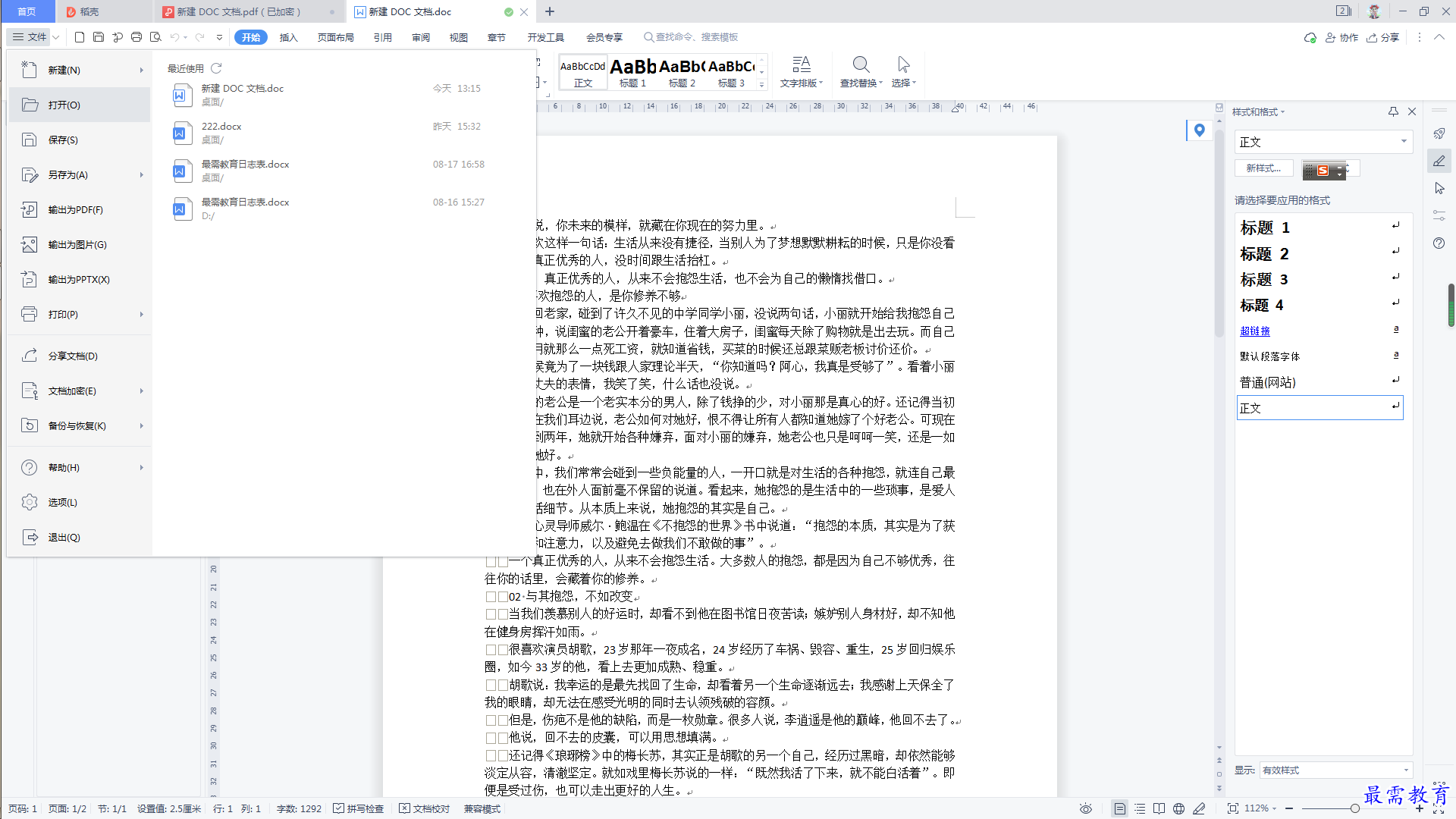Switch to Reading layout in status bar
The width and height of the screenshot is (1456, 819).
[x=1159, y=808]
